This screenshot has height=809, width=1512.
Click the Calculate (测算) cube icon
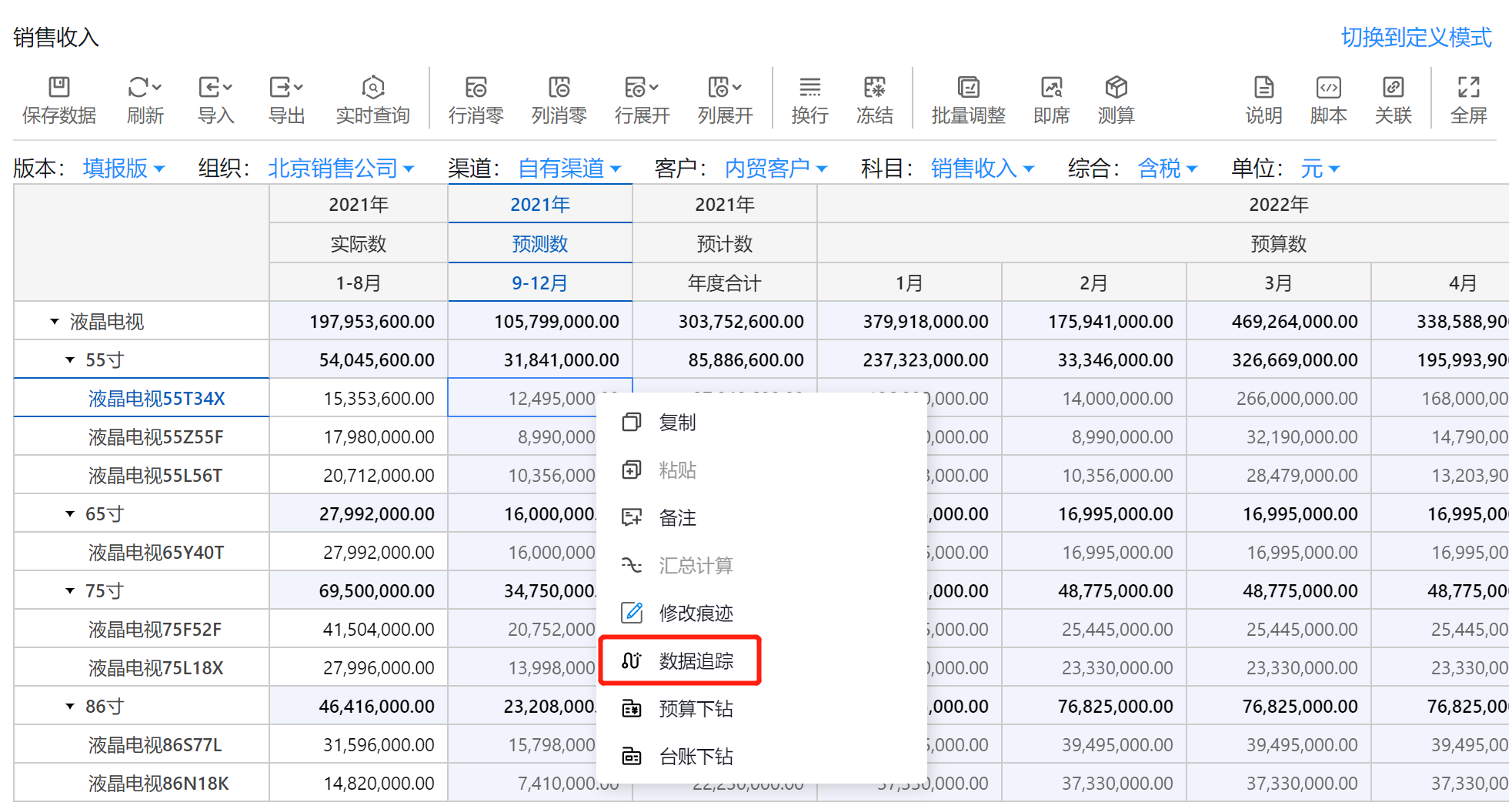pos(1116,88)
